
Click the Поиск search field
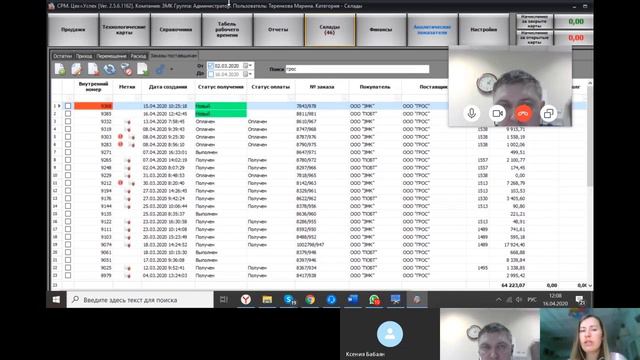(x=357, y=69)
